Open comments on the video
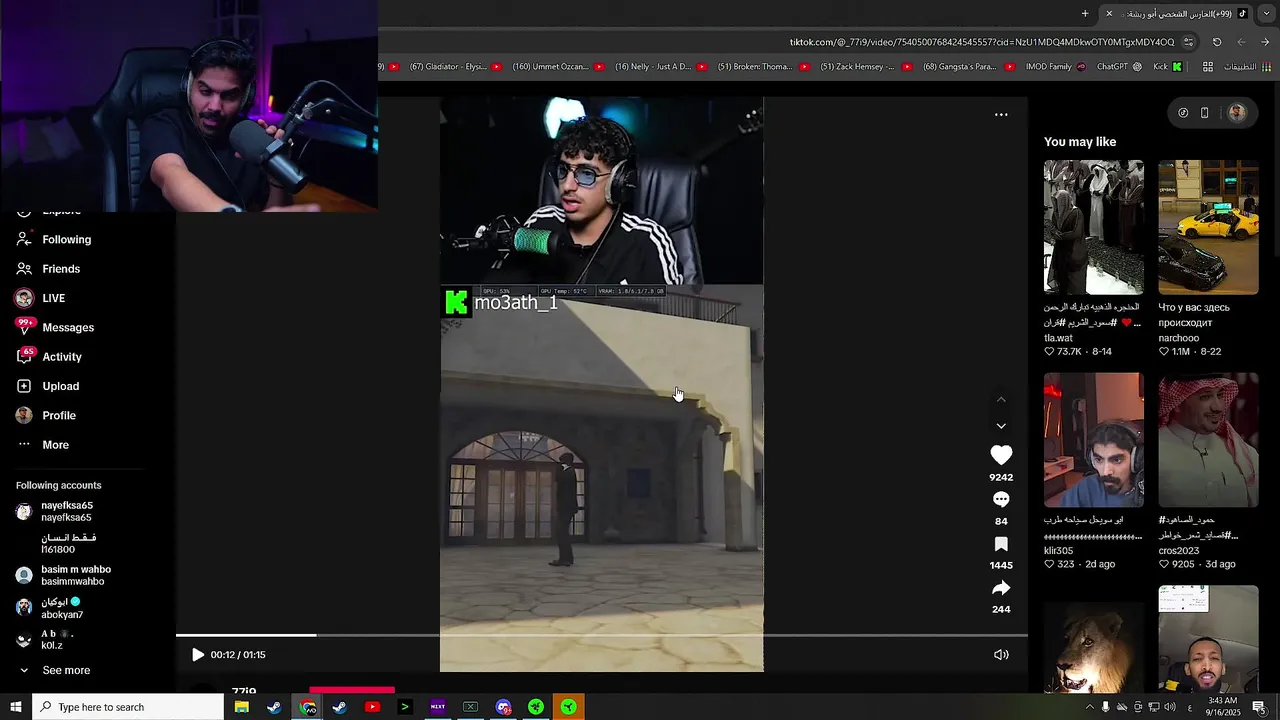 [x=1001, y=499]
